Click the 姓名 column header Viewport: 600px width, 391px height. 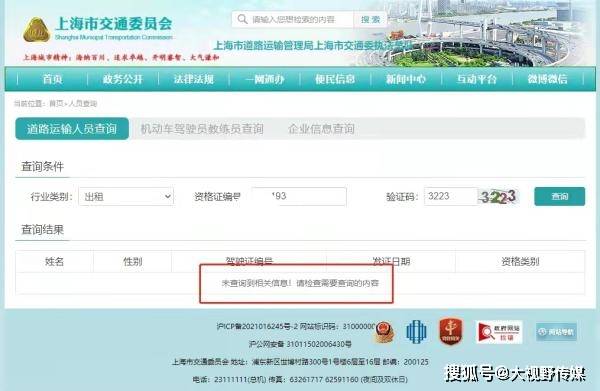54,262
